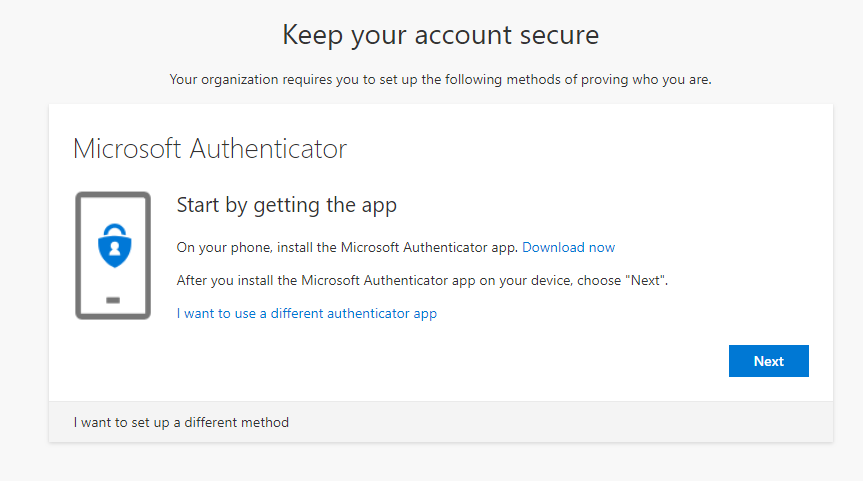Click the Microsoft Authenticator heading

pyautogui.click(x=210, y=149)
